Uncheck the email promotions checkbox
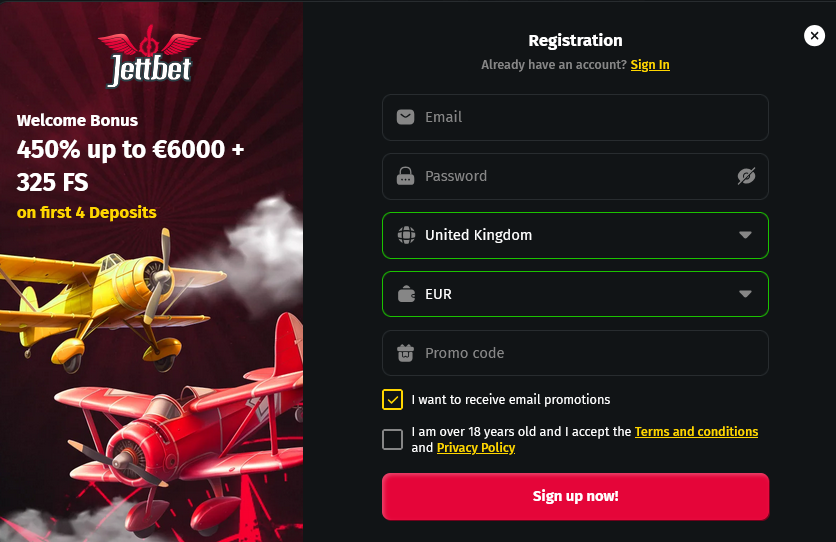The width and height of the screenshot is (836, 542). click(x=392, y=399)
